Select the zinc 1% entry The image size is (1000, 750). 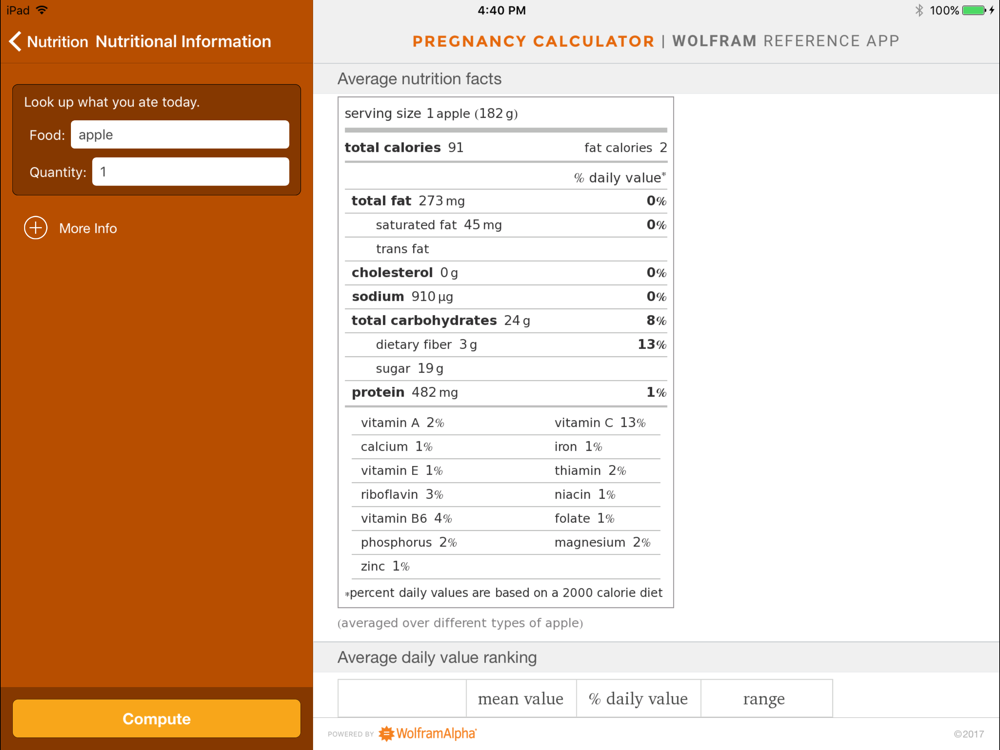point(385,566)
